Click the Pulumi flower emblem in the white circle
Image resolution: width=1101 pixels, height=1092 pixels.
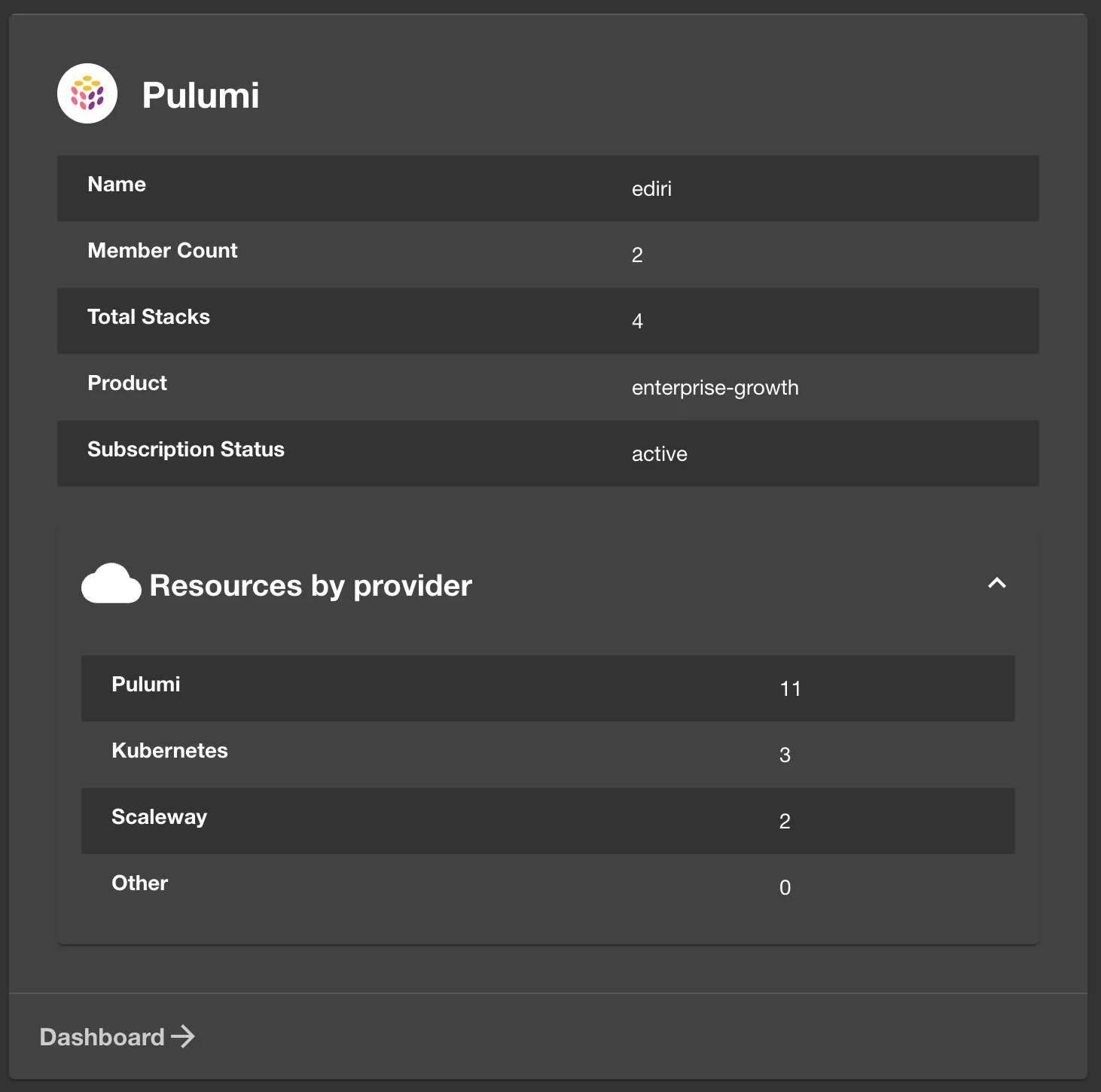[x=87, y=93]
